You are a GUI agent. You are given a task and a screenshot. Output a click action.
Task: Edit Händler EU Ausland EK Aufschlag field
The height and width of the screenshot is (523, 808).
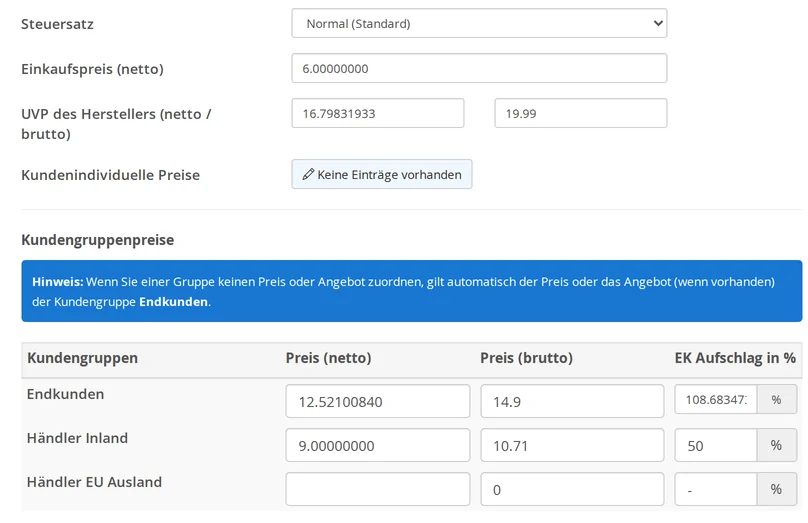[x=716, y=489]
